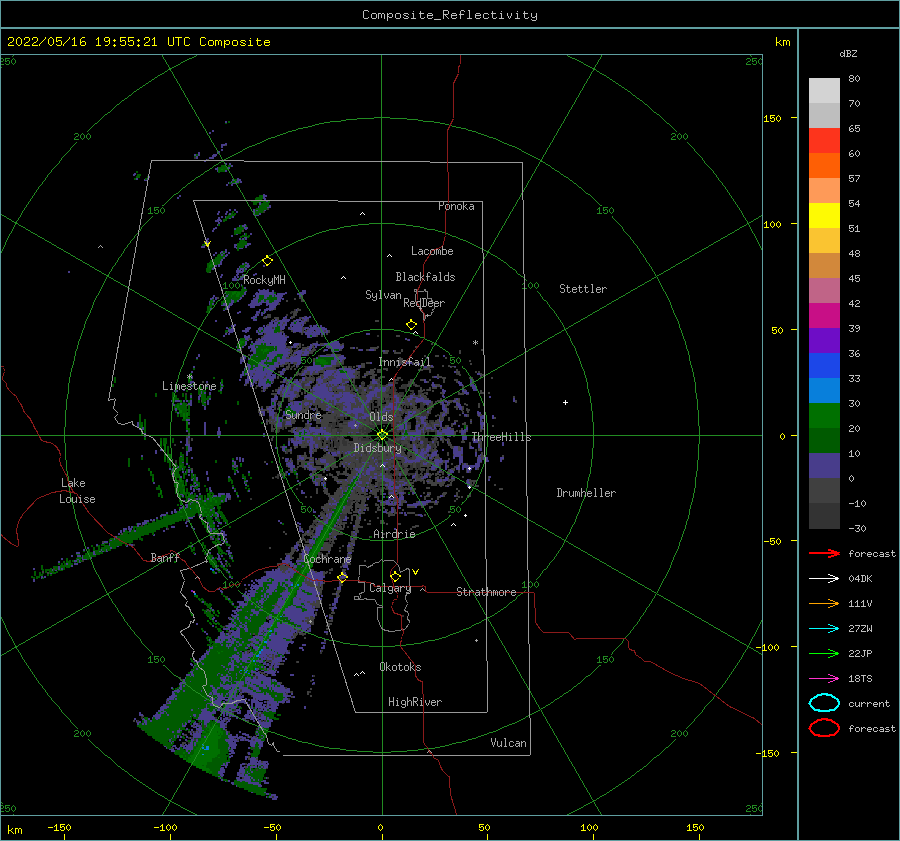Select the light gray 70-80 dBZ color swatch
This screenshot has height=841, width=900.
pos(824,91)
